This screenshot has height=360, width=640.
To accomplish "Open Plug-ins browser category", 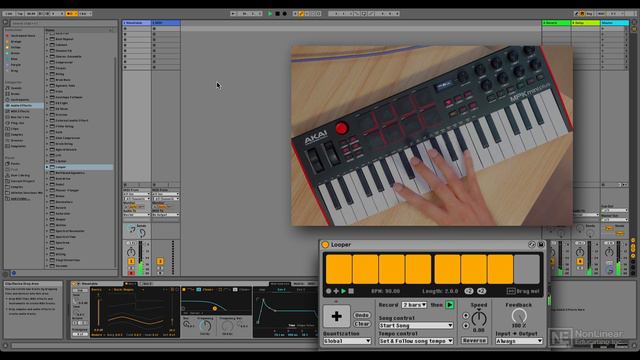I will 17,123.
